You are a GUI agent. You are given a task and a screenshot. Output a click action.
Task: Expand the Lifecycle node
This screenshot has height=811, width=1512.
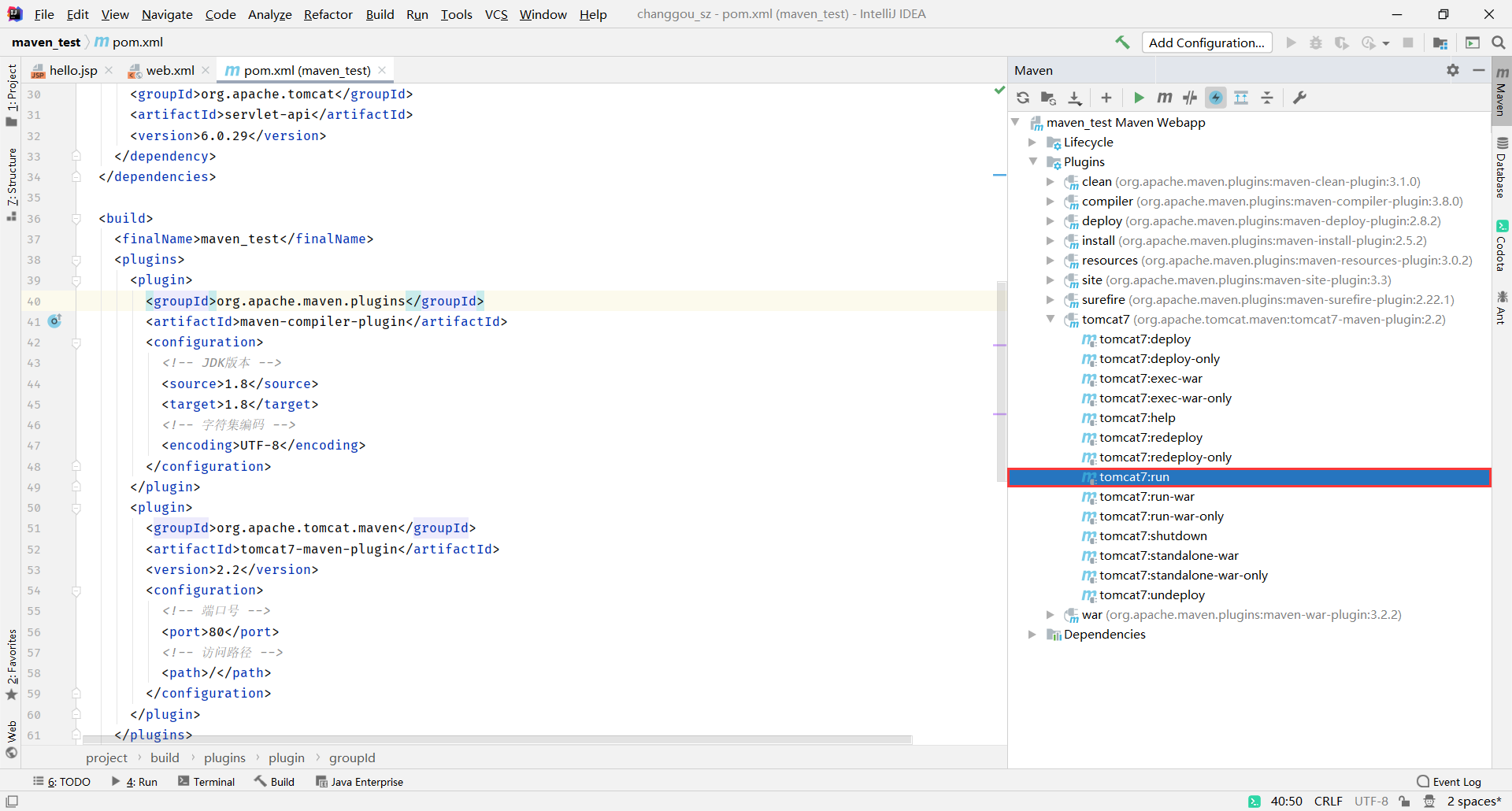point(1032,142)
